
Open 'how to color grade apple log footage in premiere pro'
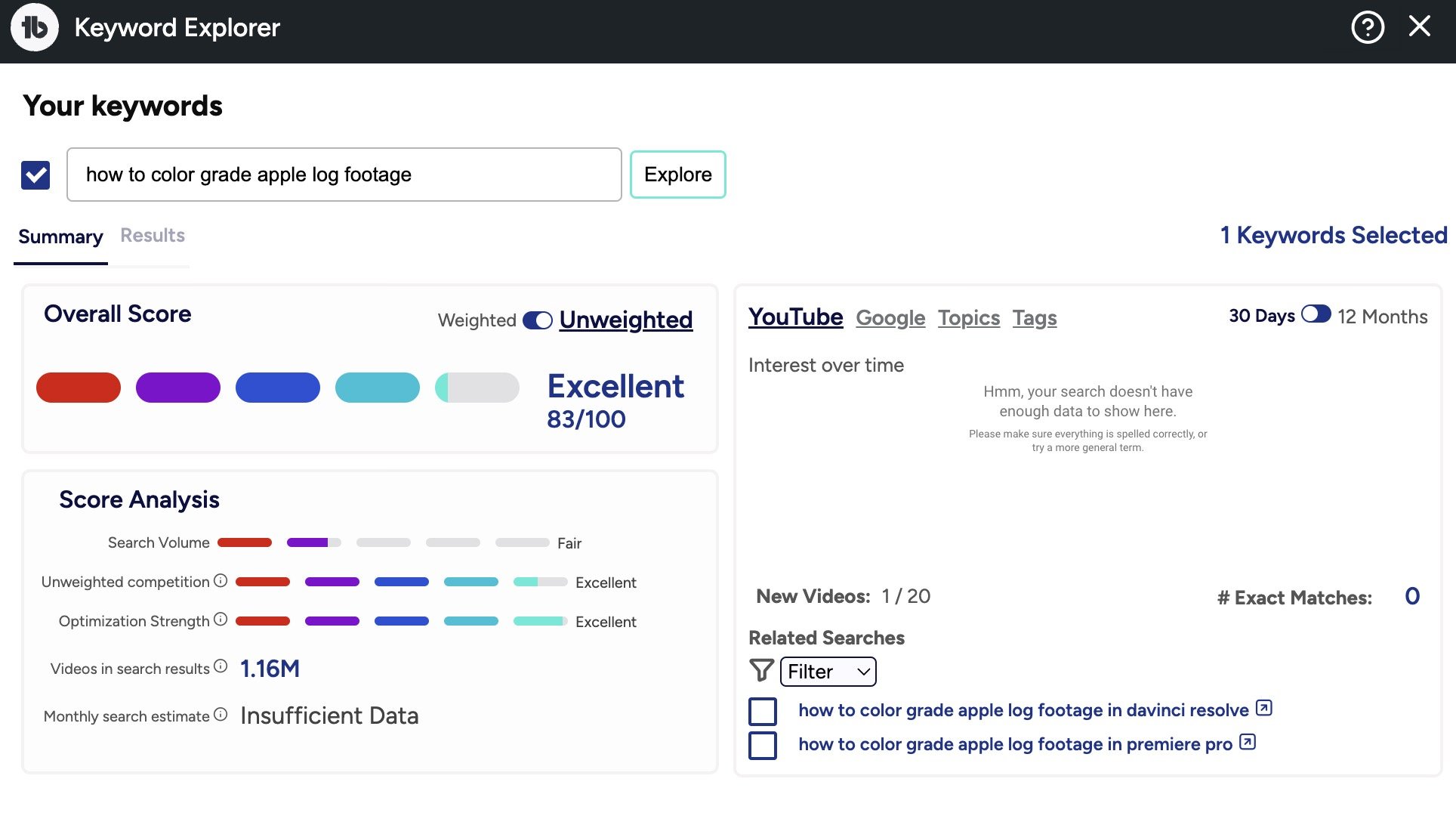tap(1015, 744)
